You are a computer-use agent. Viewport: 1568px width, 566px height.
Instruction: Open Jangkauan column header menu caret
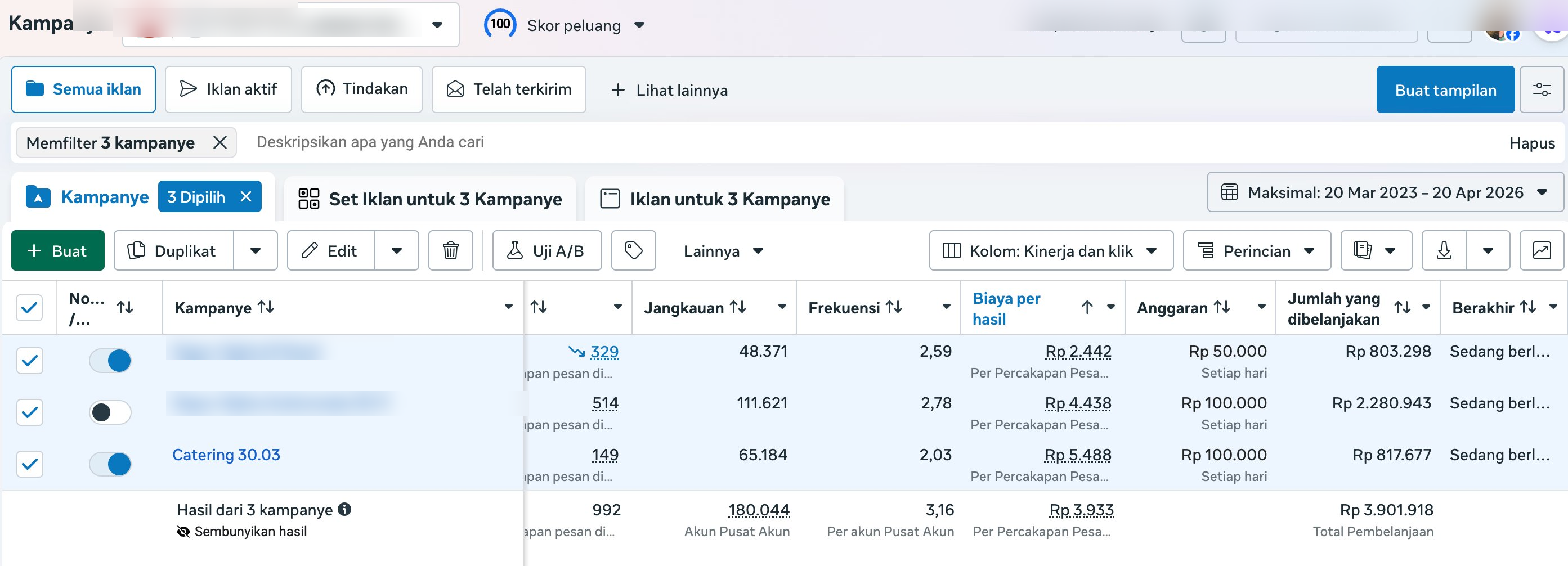(782, 307)
